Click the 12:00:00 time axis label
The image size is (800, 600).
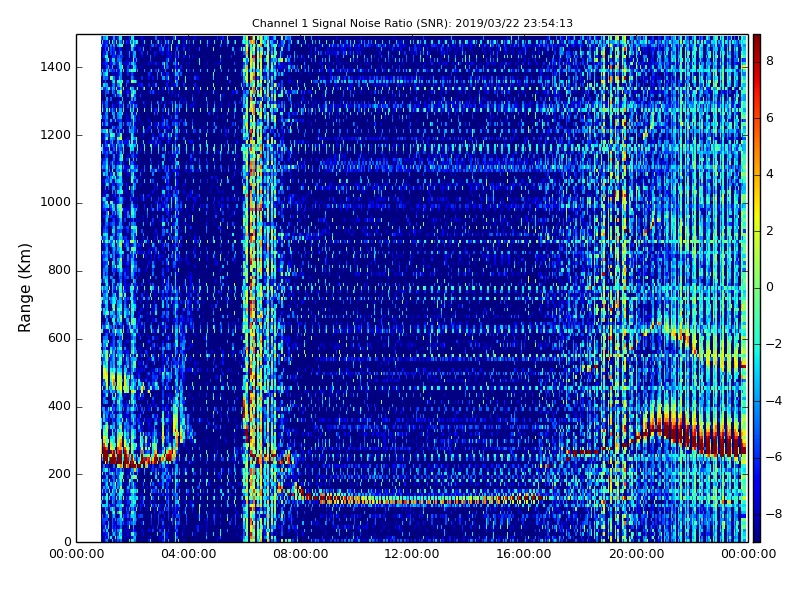pyautogui.click(x=412, y=554)
